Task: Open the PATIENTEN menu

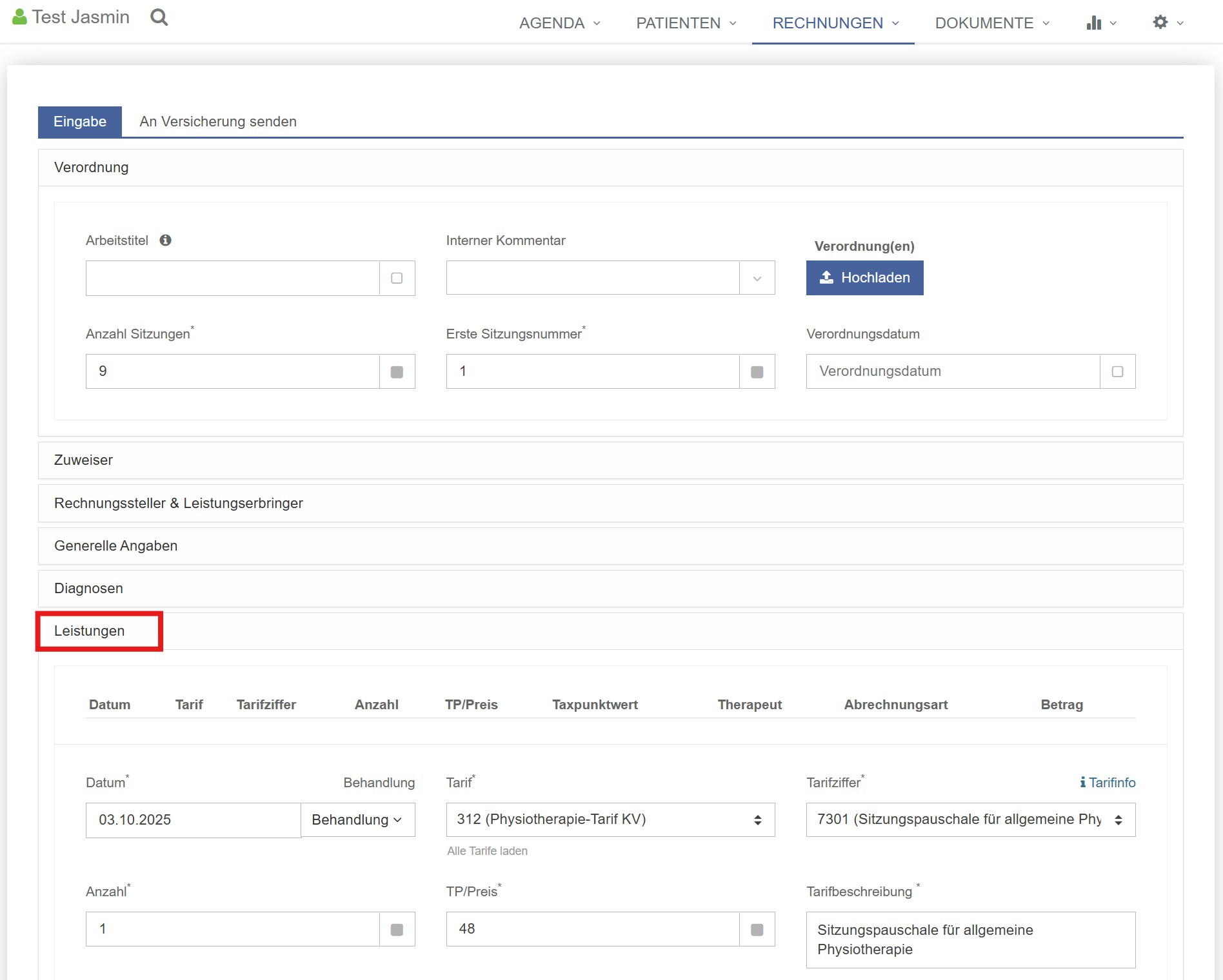Action: click(686, 23)
